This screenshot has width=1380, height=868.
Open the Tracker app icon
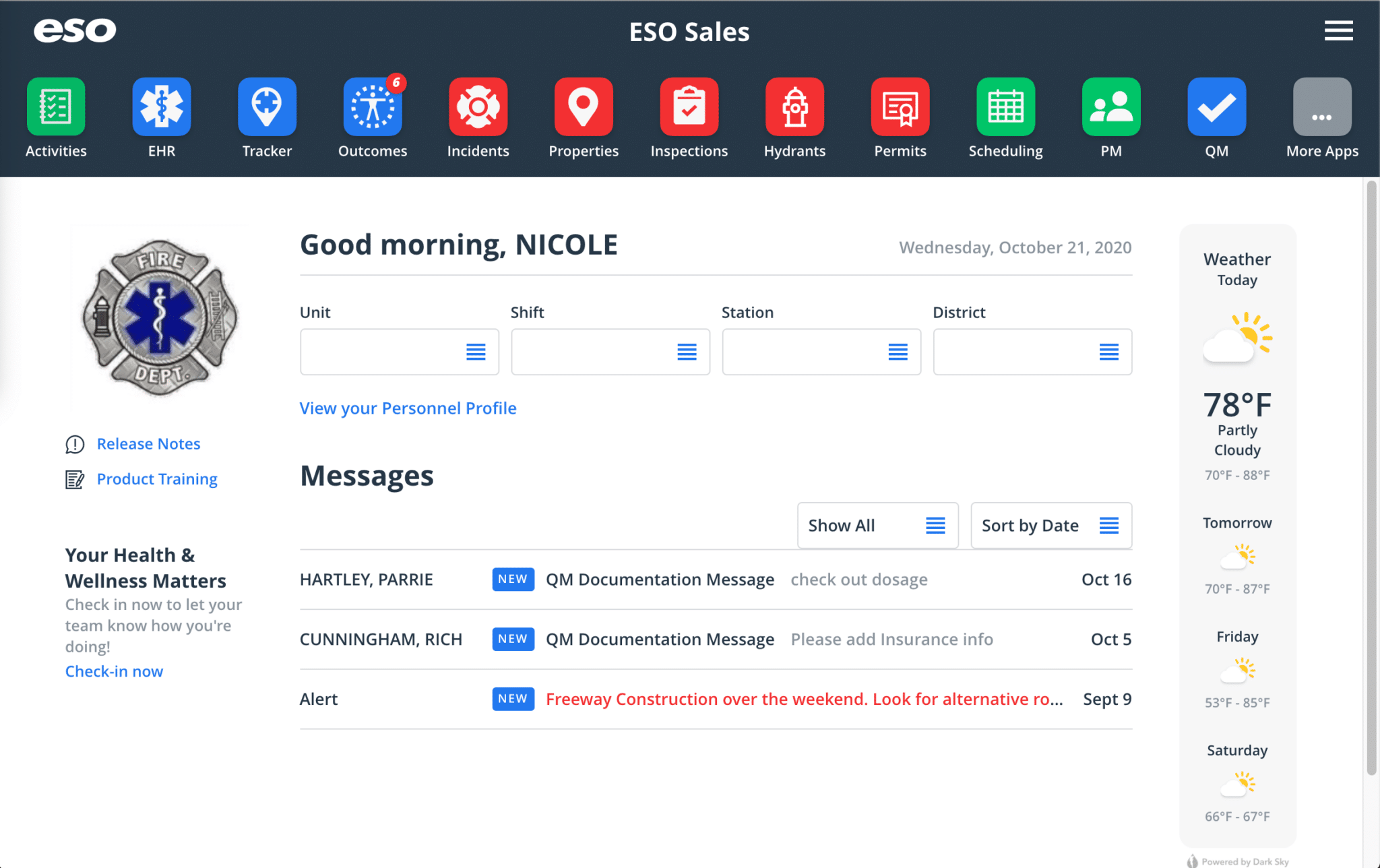coord(267,106)
